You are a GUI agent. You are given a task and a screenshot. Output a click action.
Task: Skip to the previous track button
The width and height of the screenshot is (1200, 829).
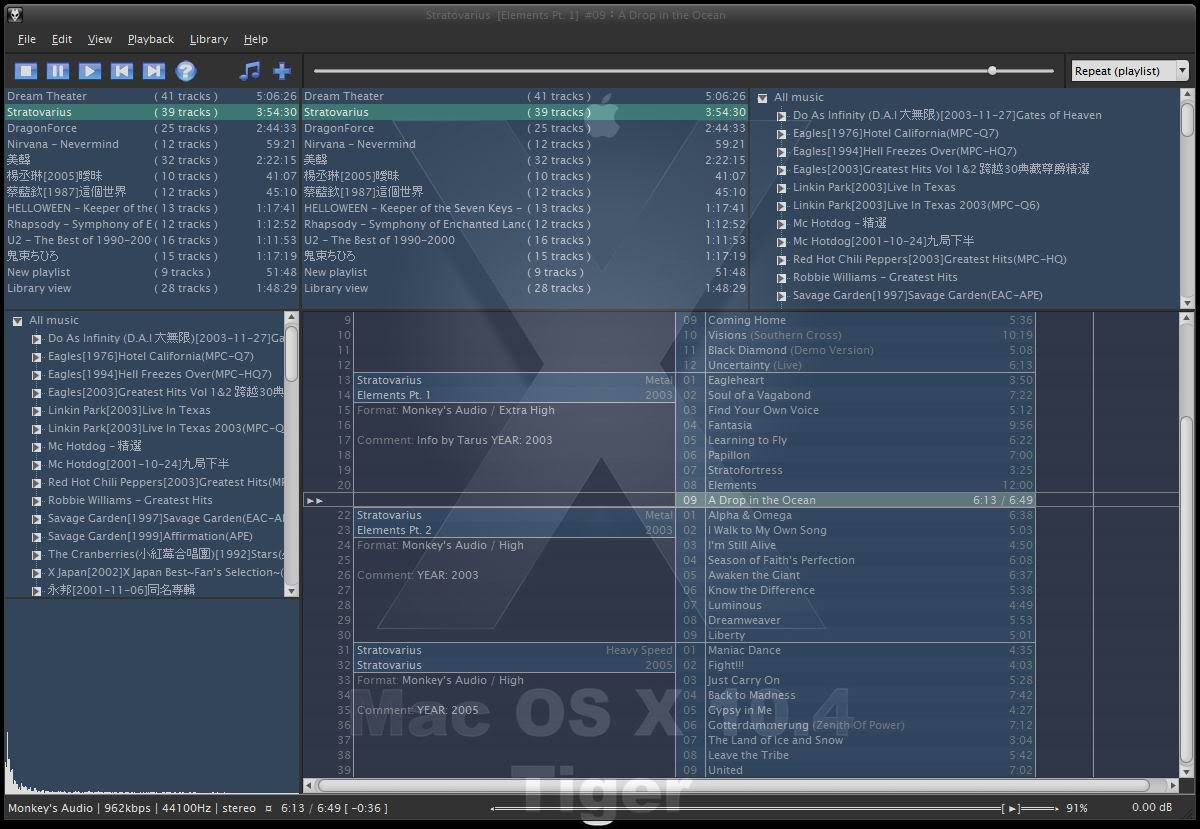click(x=122, y=71)
